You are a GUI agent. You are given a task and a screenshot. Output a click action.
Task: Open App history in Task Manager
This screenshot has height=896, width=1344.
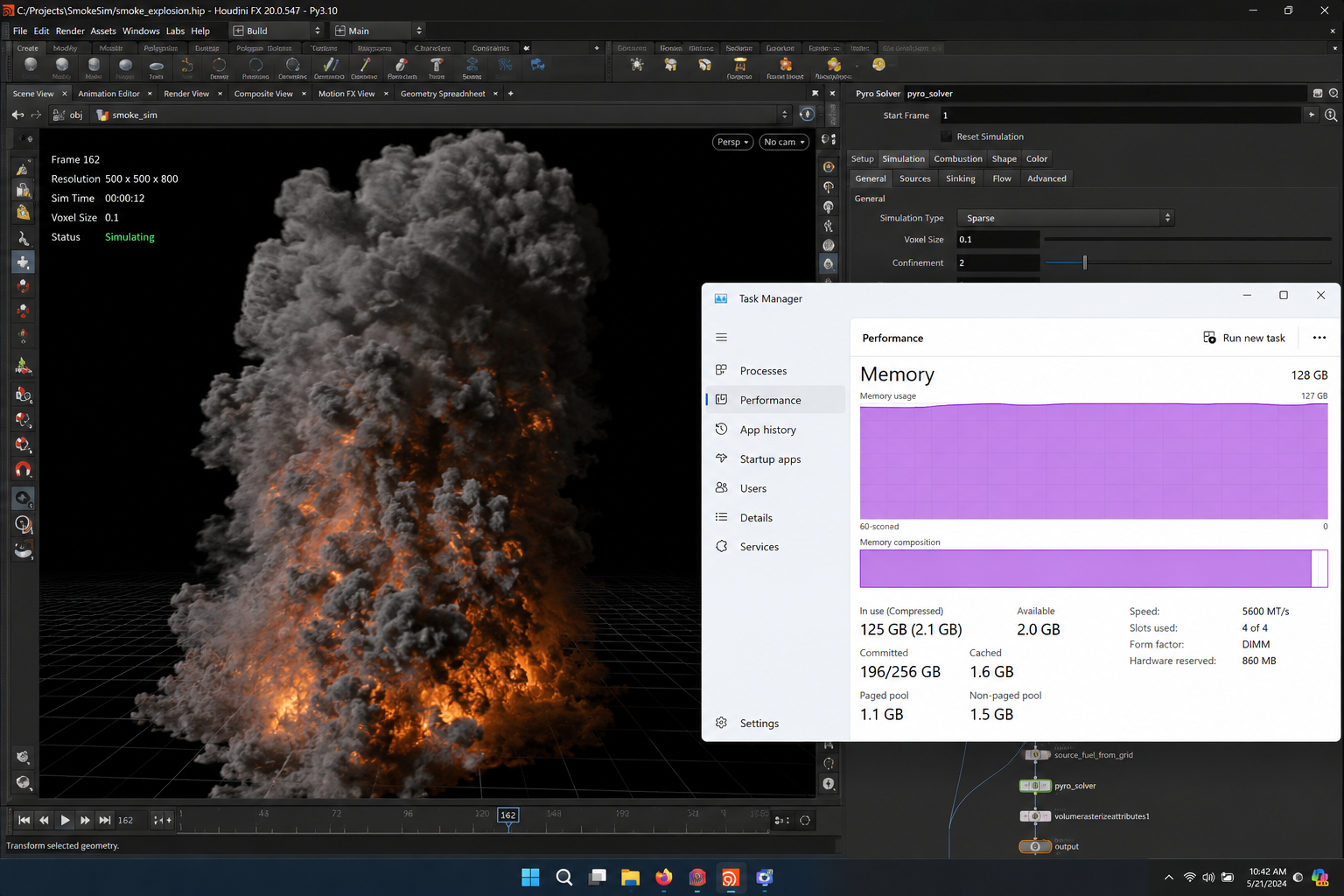pos(775,430)
